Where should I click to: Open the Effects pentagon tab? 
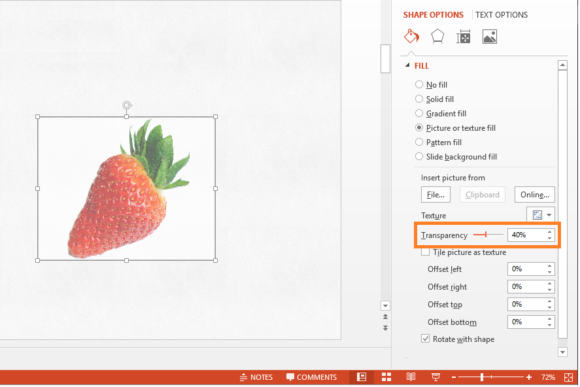click(x=437, y=37)
